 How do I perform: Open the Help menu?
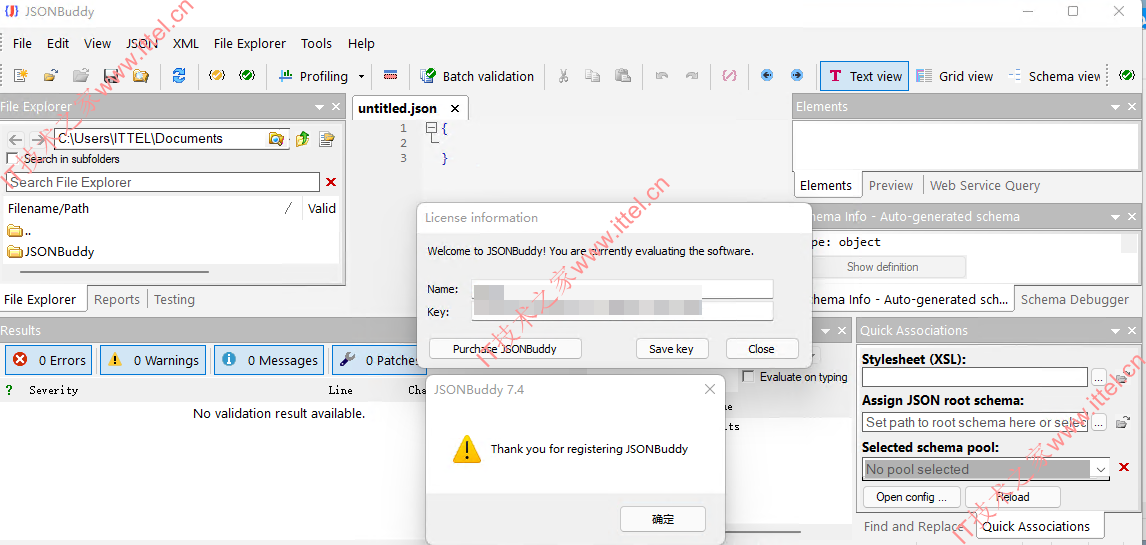[x=361, y=43]
